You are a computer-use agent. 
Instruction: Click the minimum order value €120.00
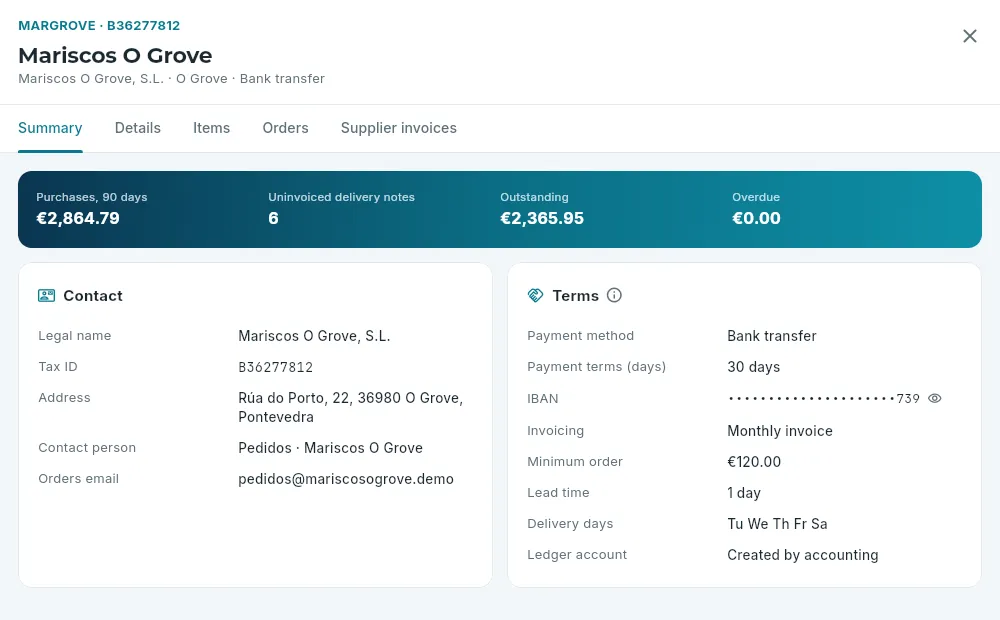[x=754, y=462]
